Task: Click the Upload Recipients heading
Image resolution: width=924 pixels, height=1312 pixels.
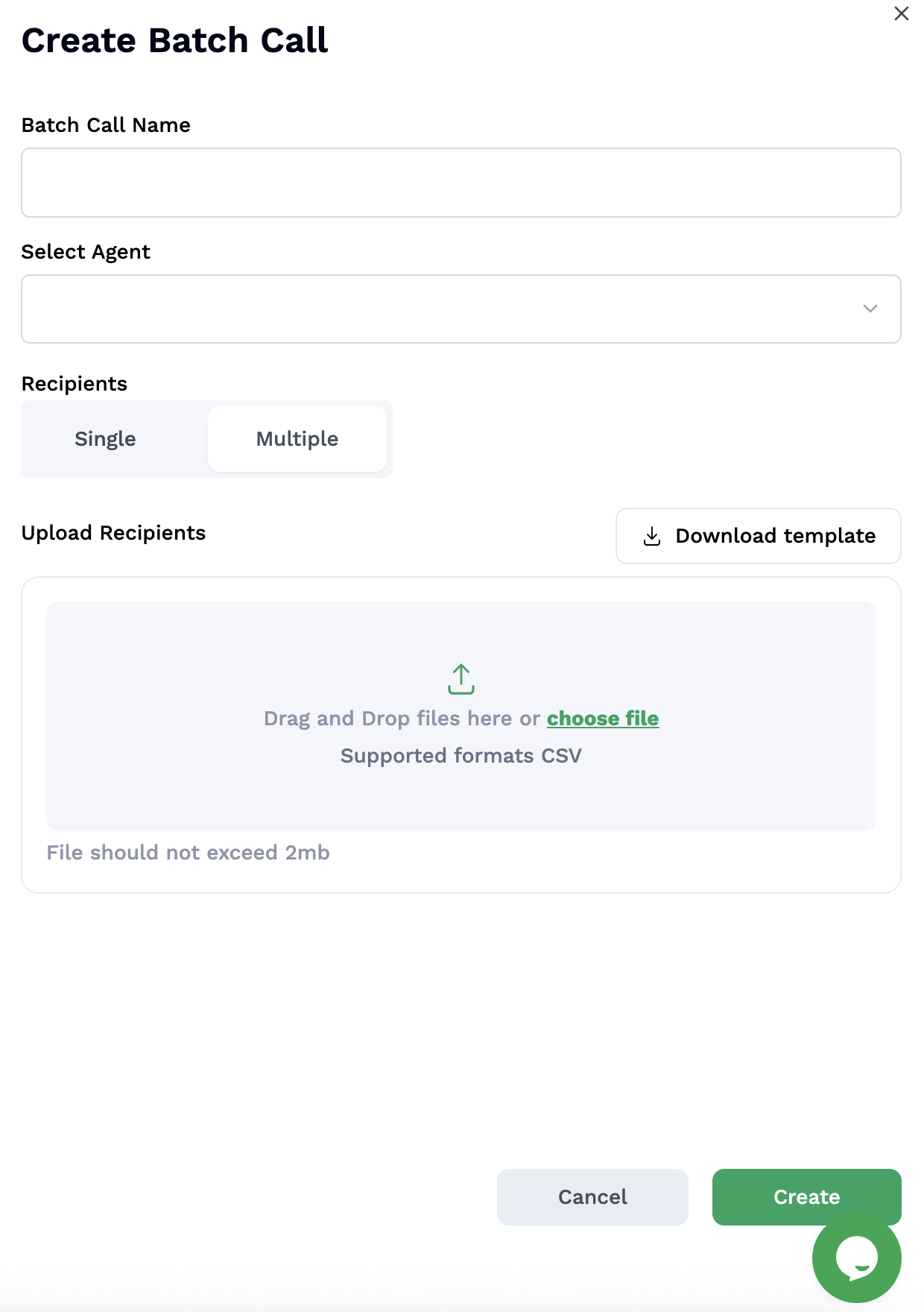Action: pos(113,533)
